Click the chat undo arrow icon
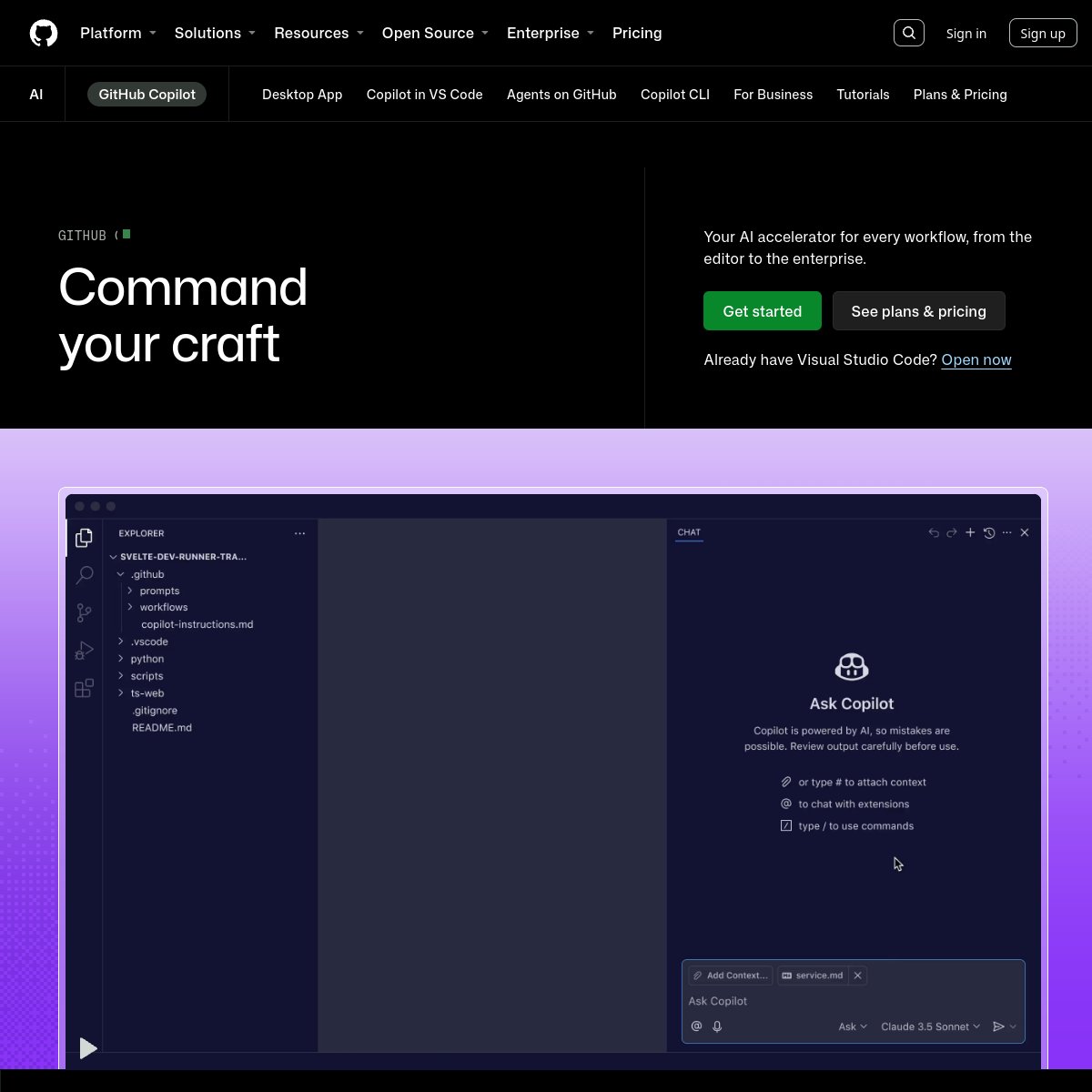 [934, 532]
